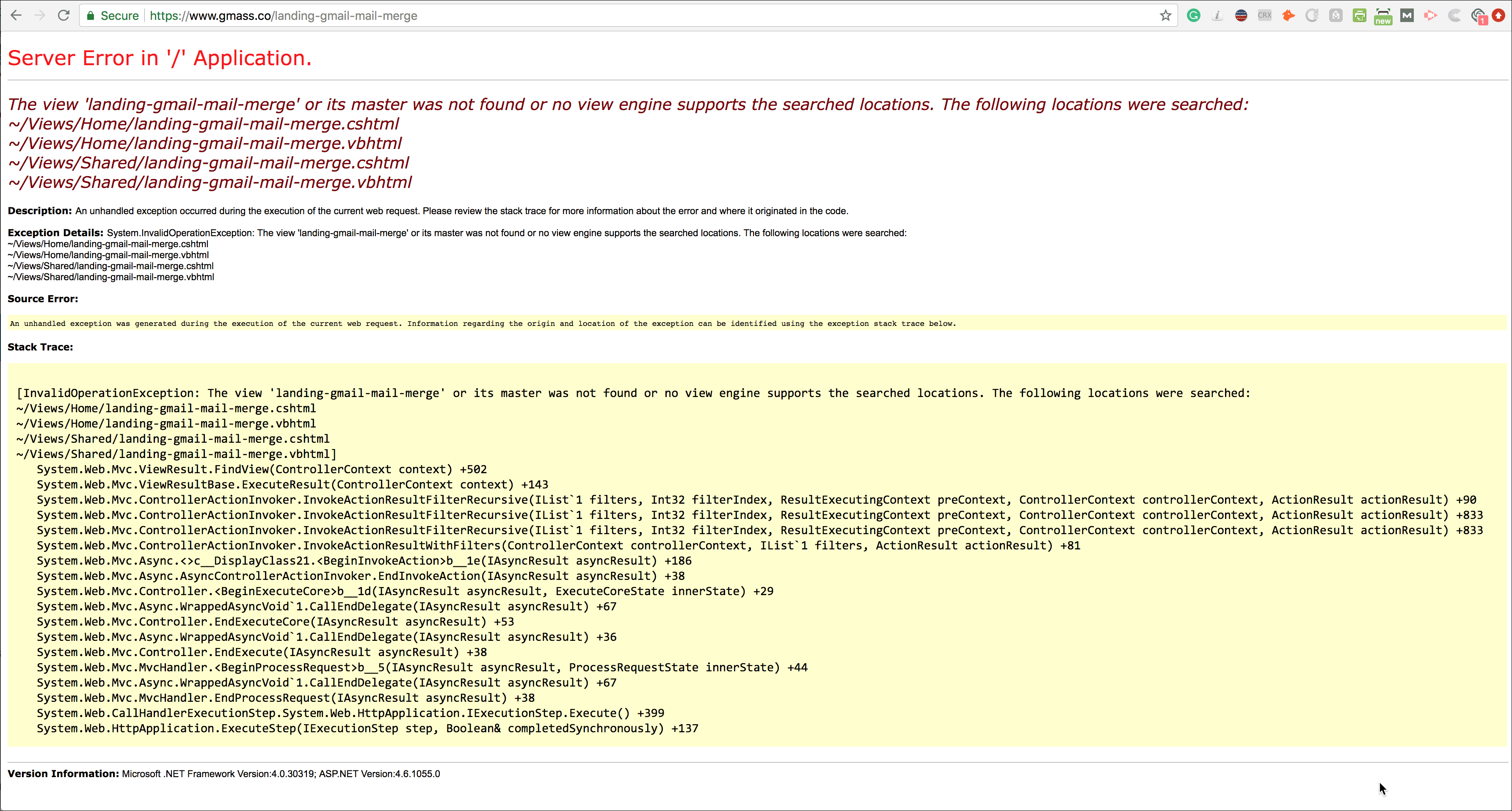Bookmark this page with the star
The height and width of the screenshot is (811, 1512).
pyautogui.click(x=1166, y=15)
